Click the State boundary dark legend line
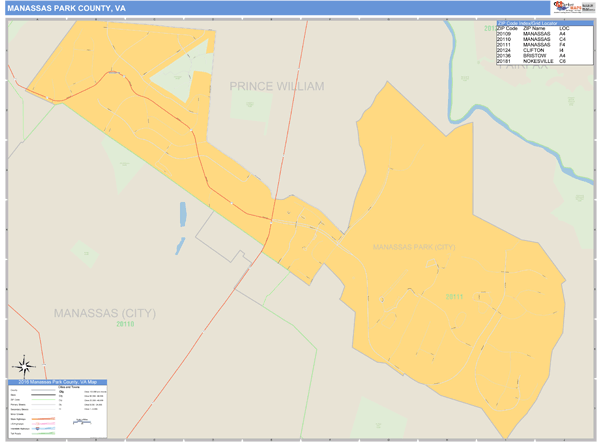The height and width of the screenshot is (442, 600). click(43, 395)
